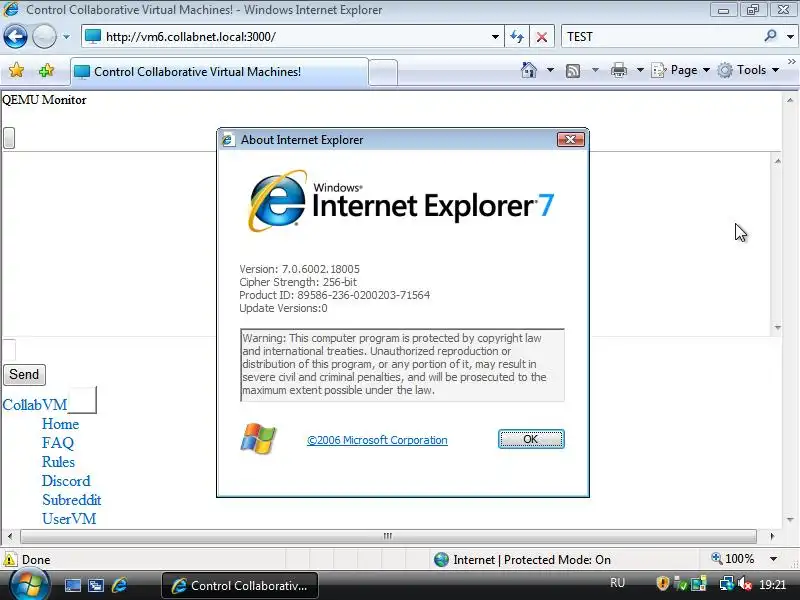
Task: Click the security shield tray icon
Action: tap(662, 583)
